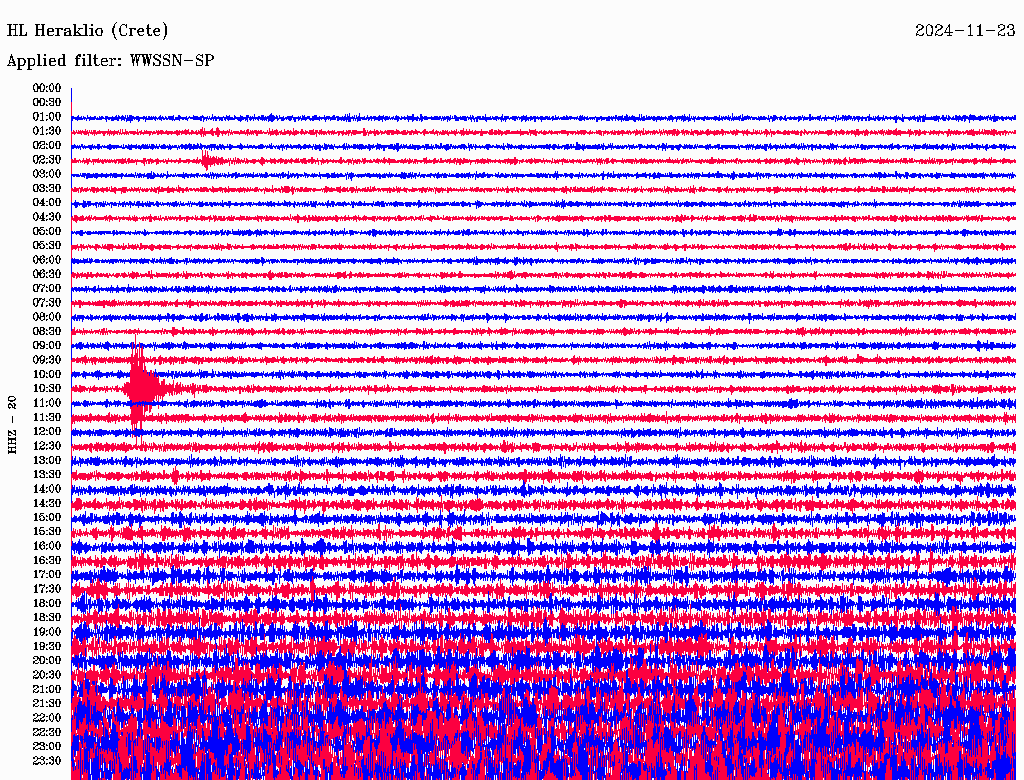Select the 06:30 time label

click(x=46, y=274)
